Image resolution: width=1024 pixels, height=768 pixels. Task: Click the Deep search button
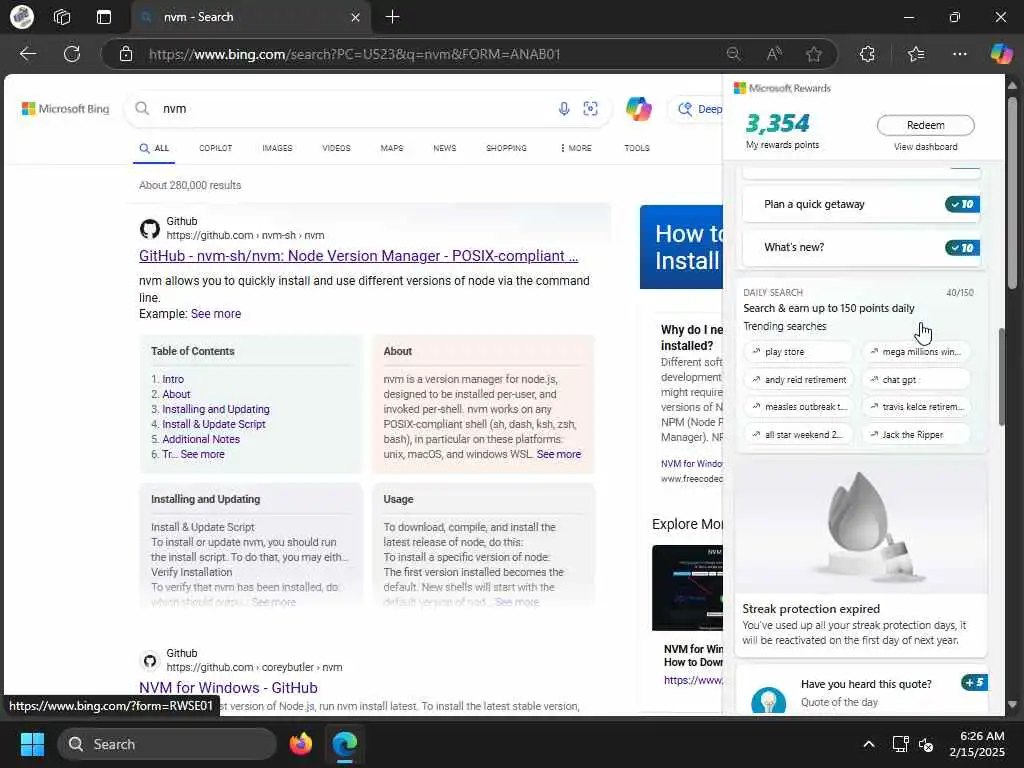(698, 109)
